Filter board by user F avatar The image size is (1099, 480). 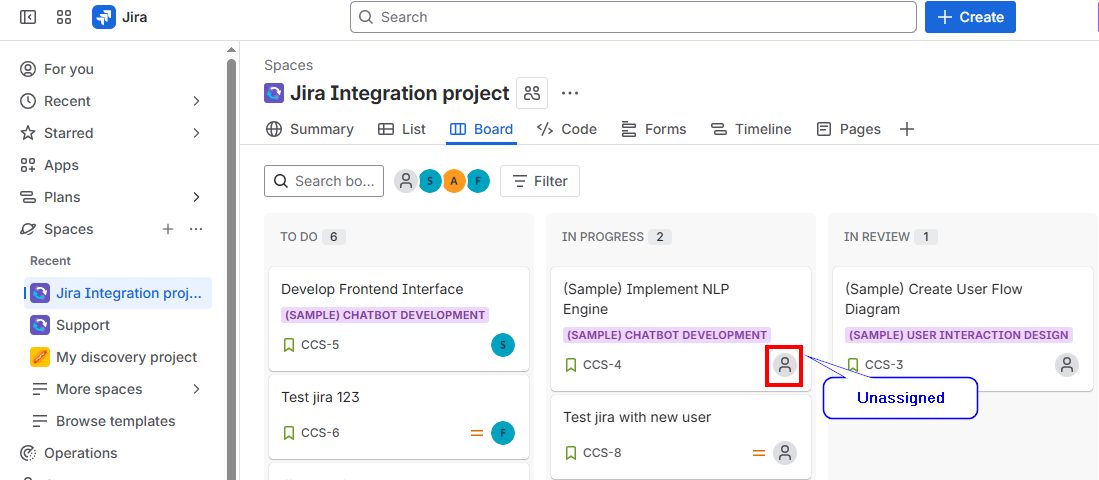[478, 181]
